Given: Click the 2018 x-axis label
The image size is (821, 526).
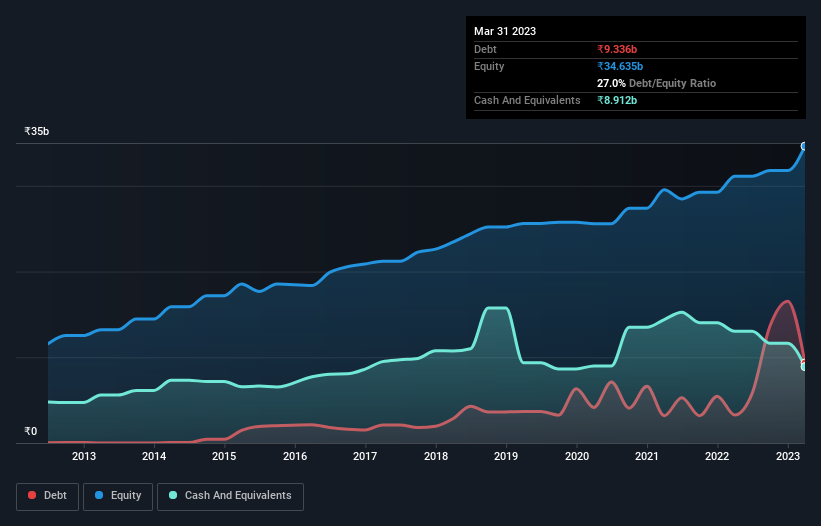Looking at the screenshot, I should (x=436, y=456).
